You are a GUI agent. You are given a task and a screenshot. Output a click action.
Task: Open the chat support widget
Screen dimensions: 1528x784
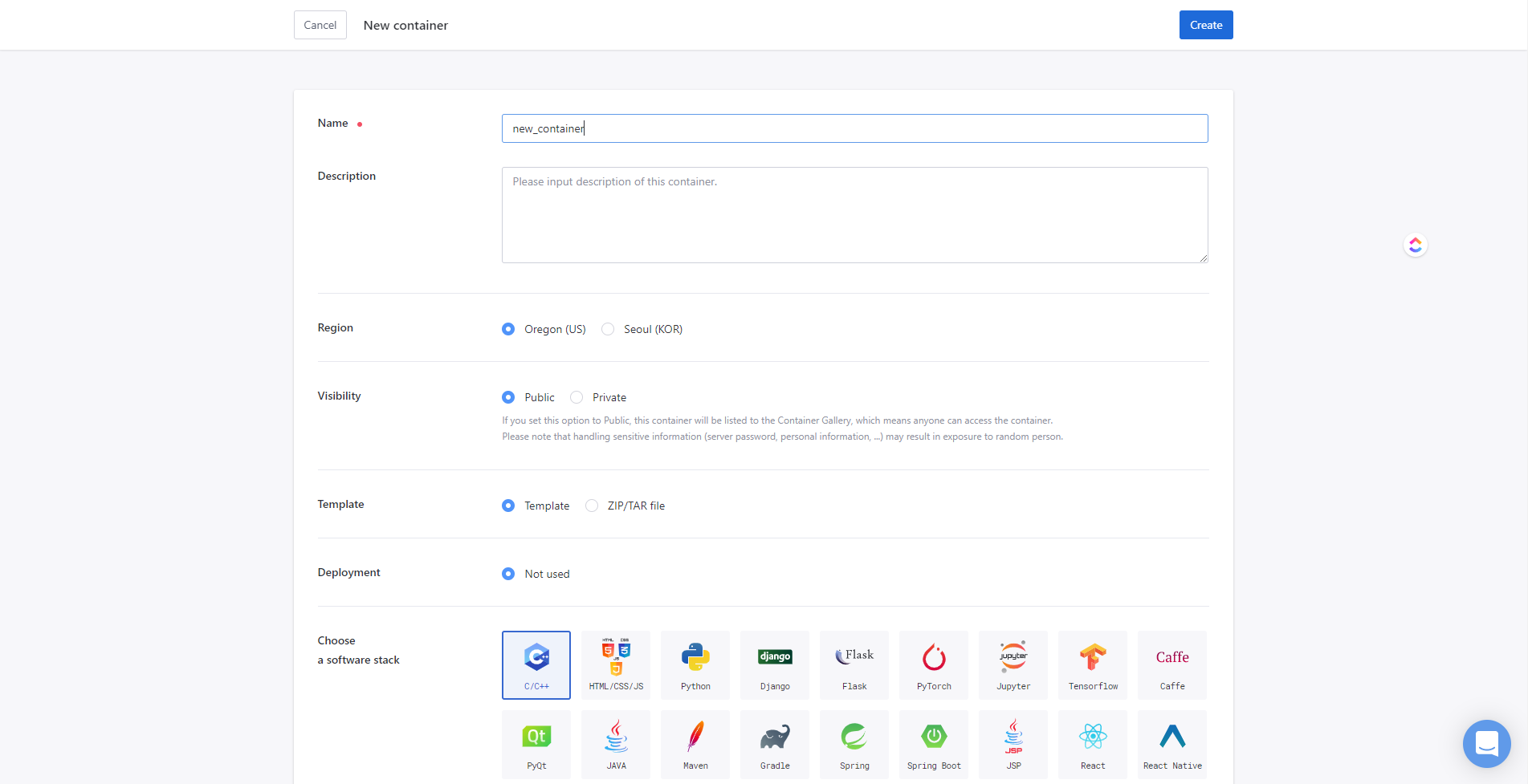point(1486,744)
